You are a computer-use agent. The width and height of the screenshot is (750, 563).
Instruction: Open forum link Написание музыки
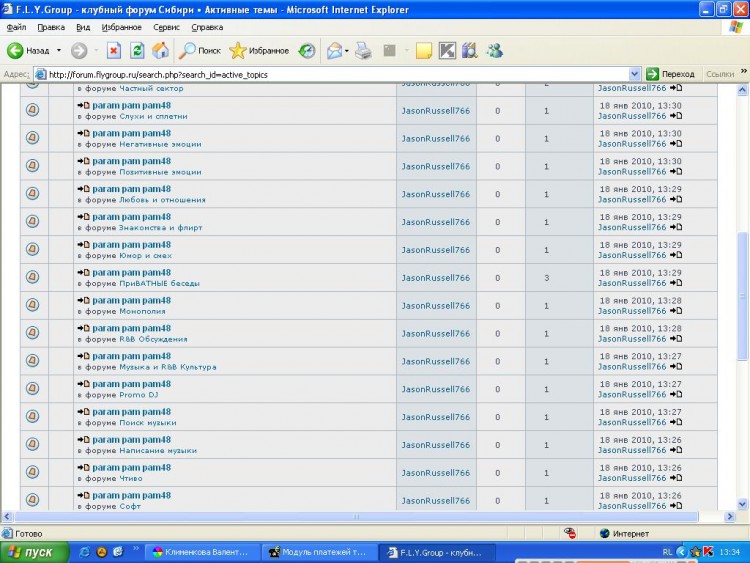158,451
